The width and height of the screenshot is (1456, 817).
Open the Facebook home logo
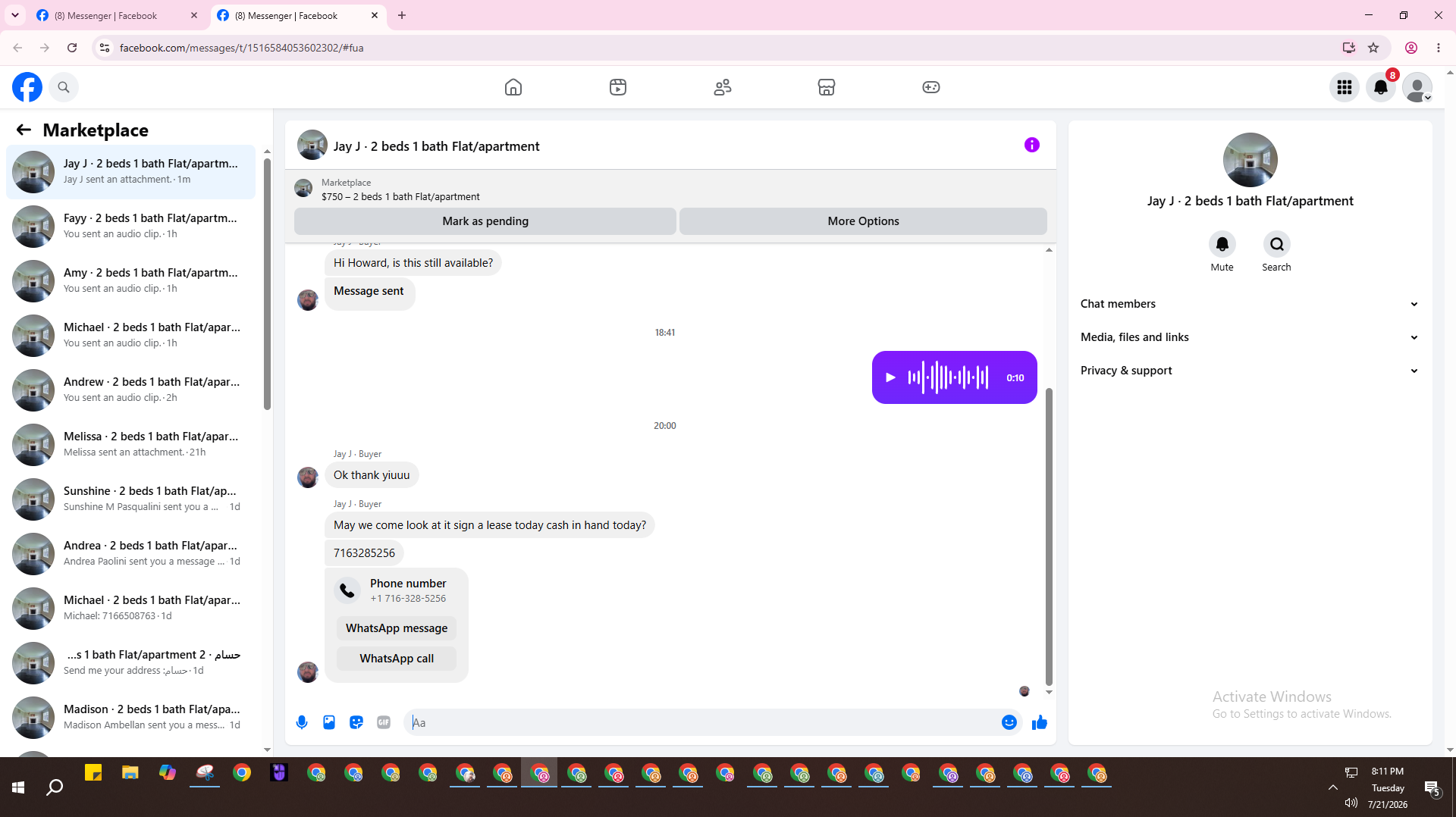coord(27,87)
